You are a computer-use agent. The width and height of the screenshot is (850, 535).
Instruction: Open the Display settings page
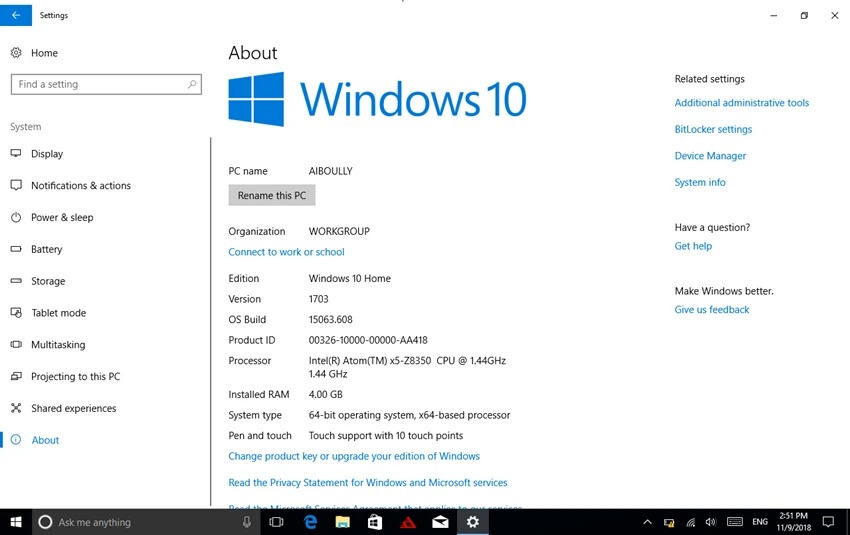coord(47,153)
